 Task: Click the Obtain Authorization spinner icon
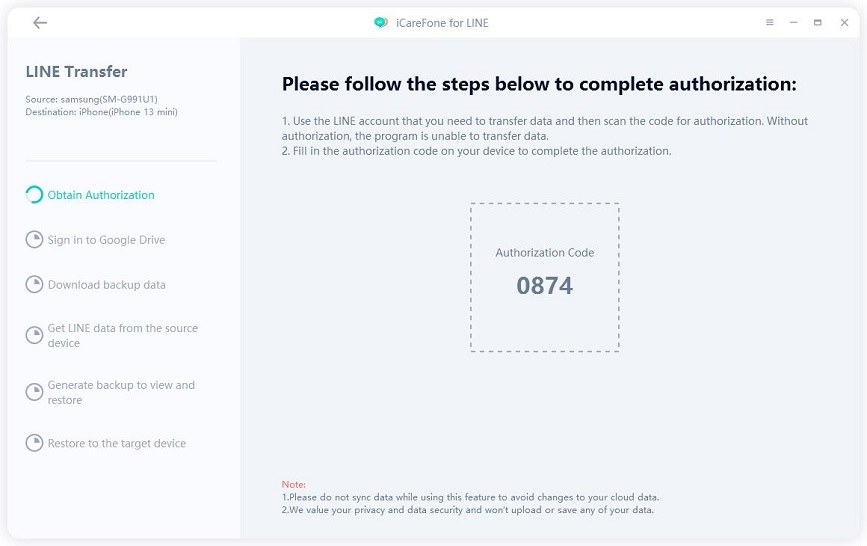click(x=34, y=195)
